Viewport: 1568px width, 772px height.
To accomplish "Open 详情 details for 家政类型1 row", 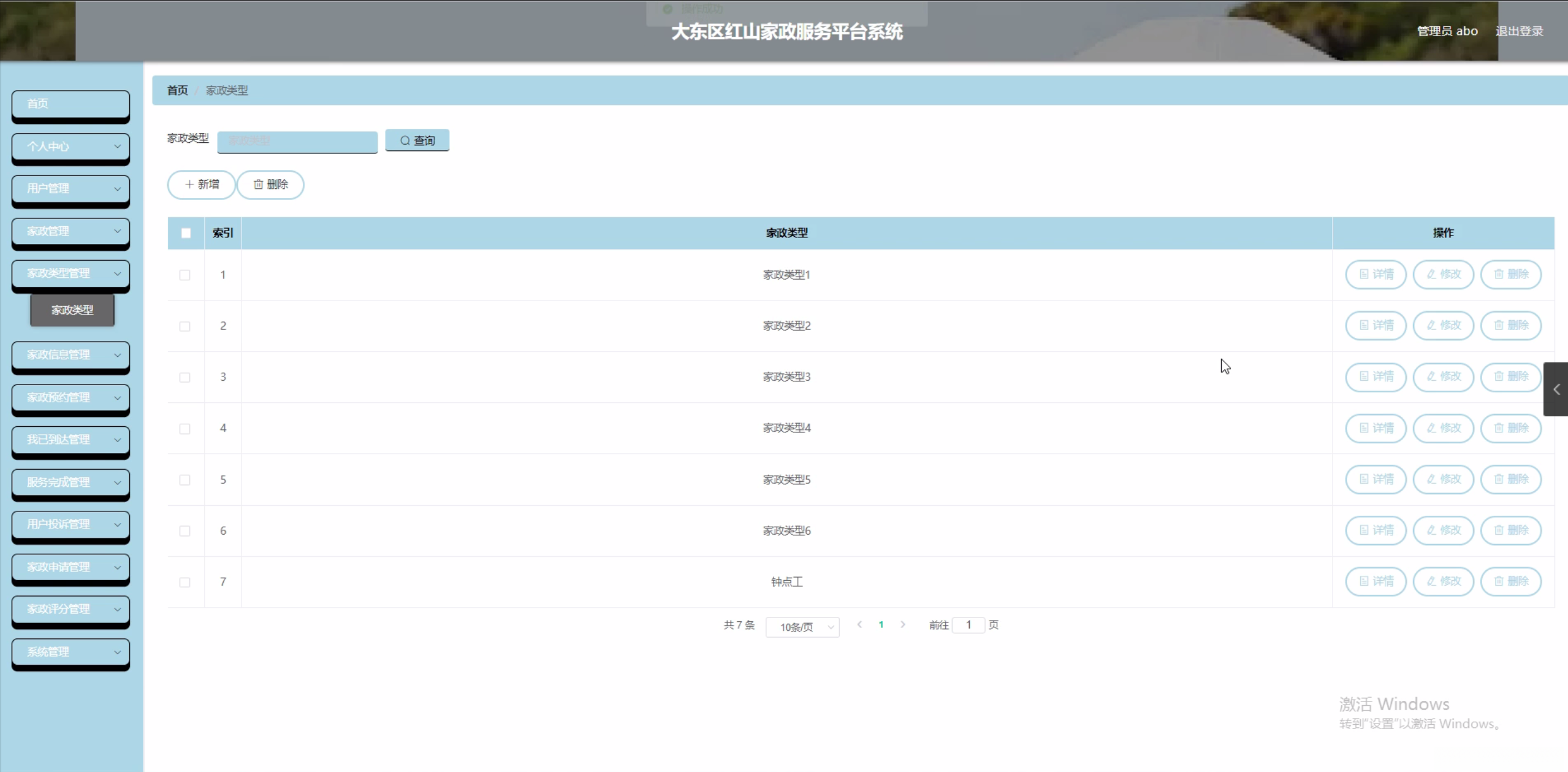I will click(x=1376, y=274).
